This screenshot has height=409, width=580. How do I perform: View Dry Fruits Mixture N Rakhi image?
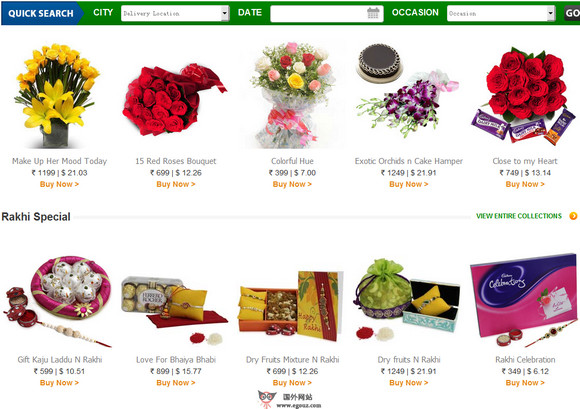[291, 306]
